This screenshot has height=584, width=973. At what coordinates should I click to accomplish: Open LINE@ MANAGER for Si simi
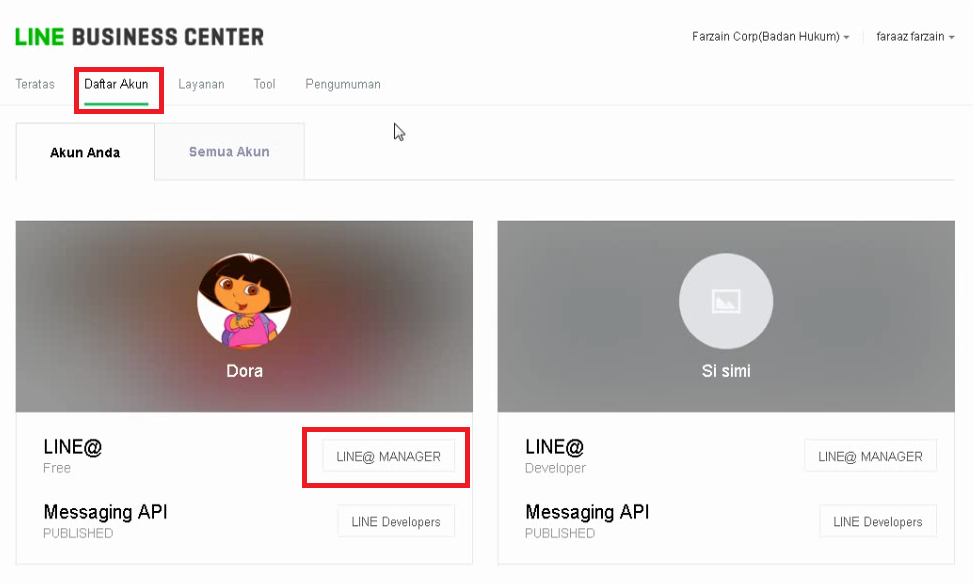point(870,457)
